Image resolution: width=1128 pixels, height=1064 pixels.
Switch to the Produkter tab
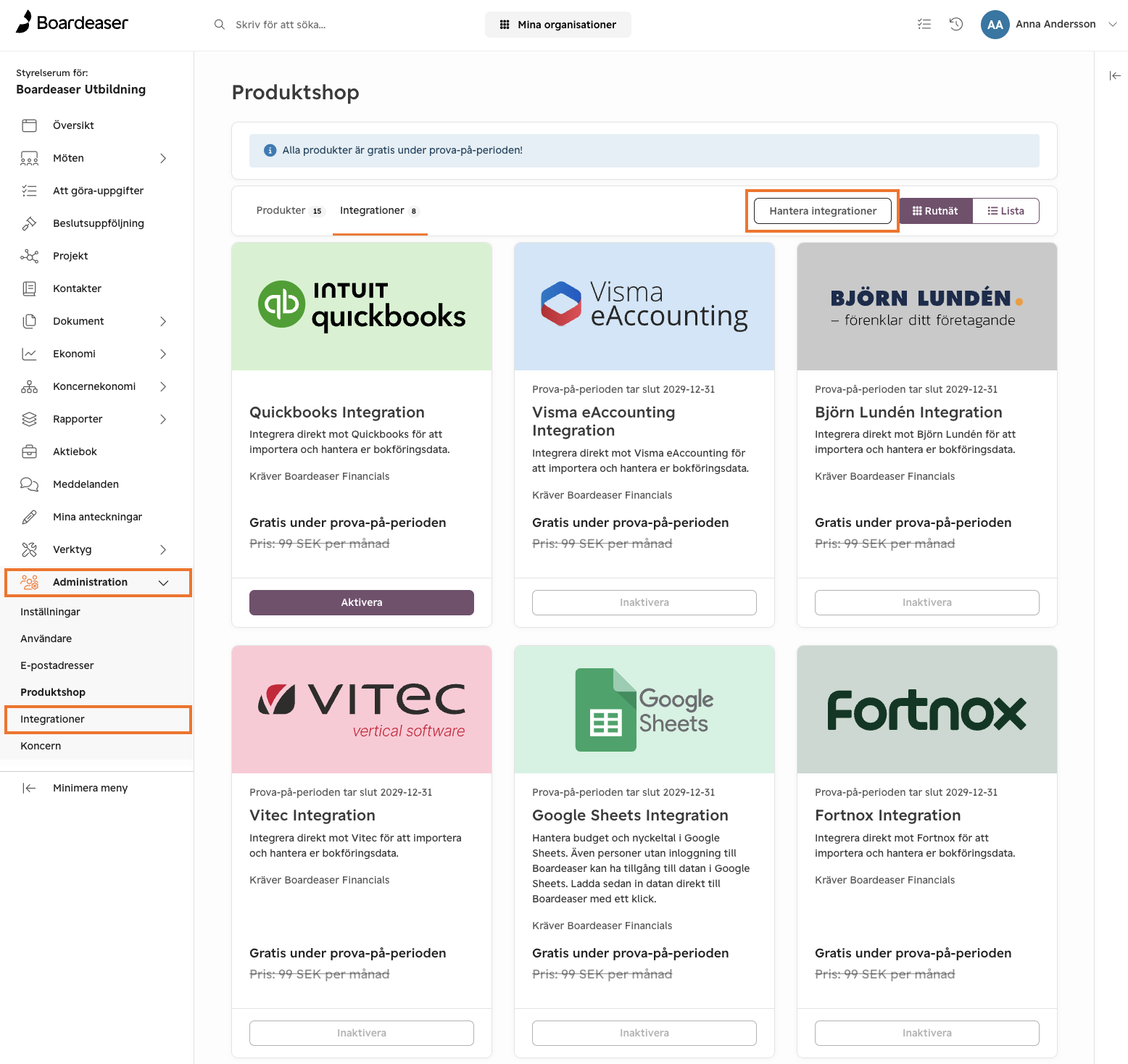[289, 210]
